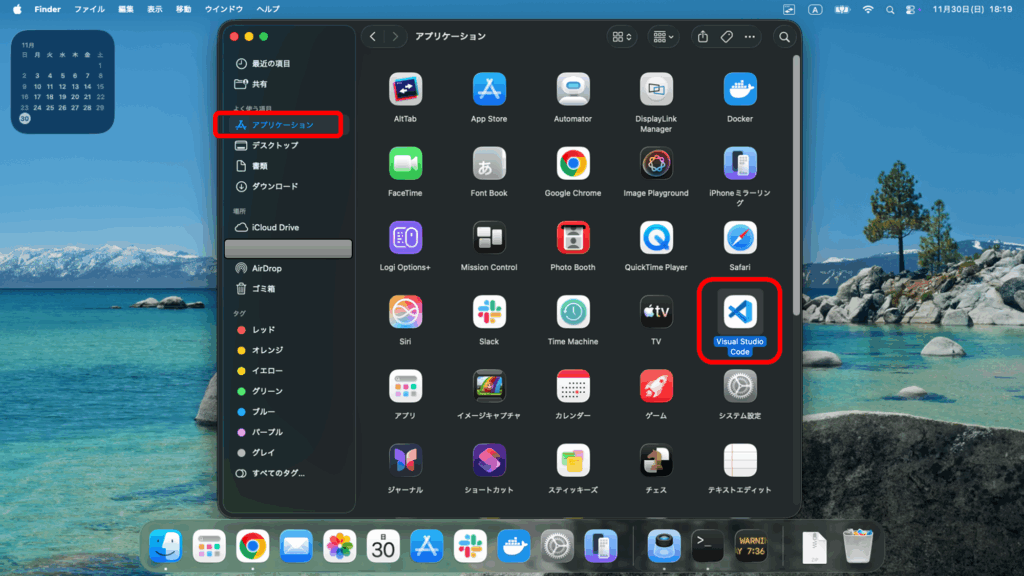The image size is (1024, 576).
Task: Open the view mode switcher dropdown
Action: pos(621,37)
